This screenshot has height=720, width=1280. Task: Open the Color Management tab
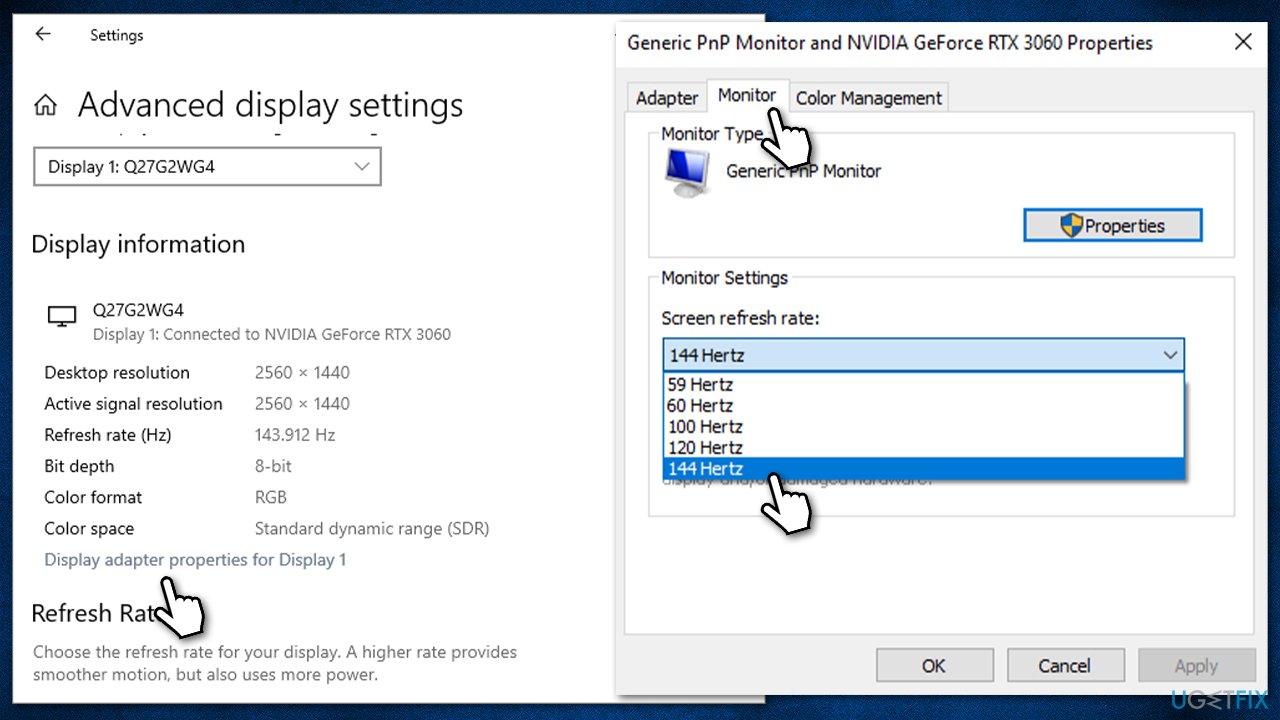pos(868,97)
